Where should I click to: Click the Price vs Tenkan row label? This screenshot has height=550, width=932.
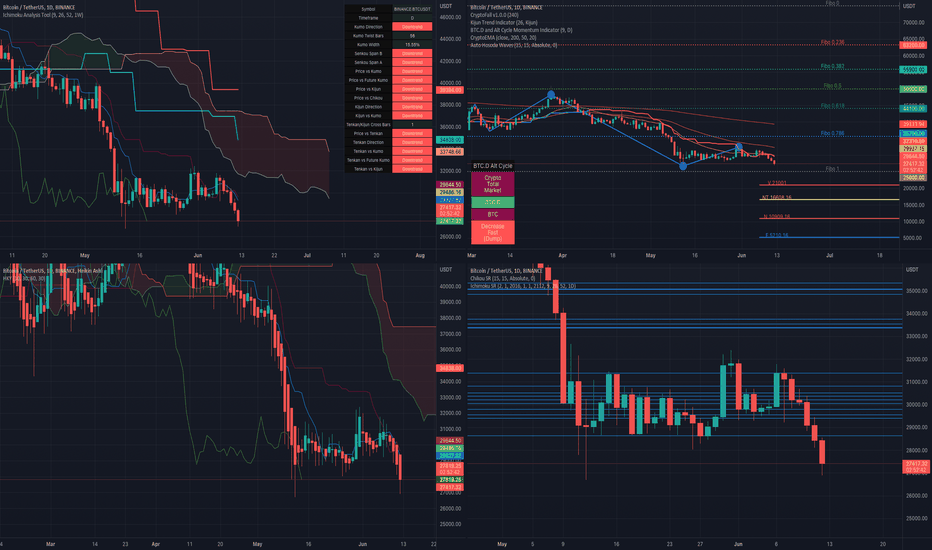369,134
